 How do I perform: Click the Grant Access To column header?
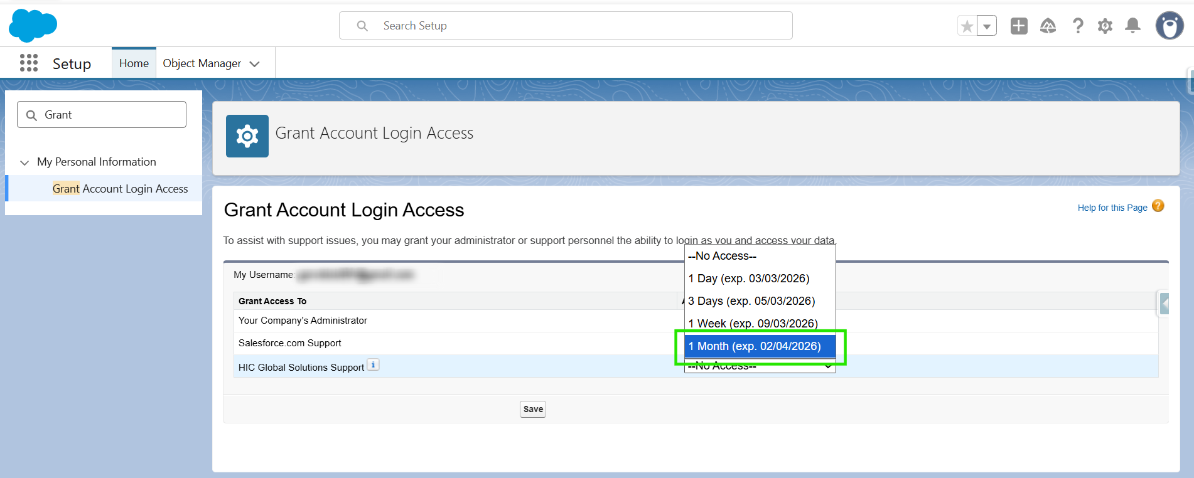273,301
